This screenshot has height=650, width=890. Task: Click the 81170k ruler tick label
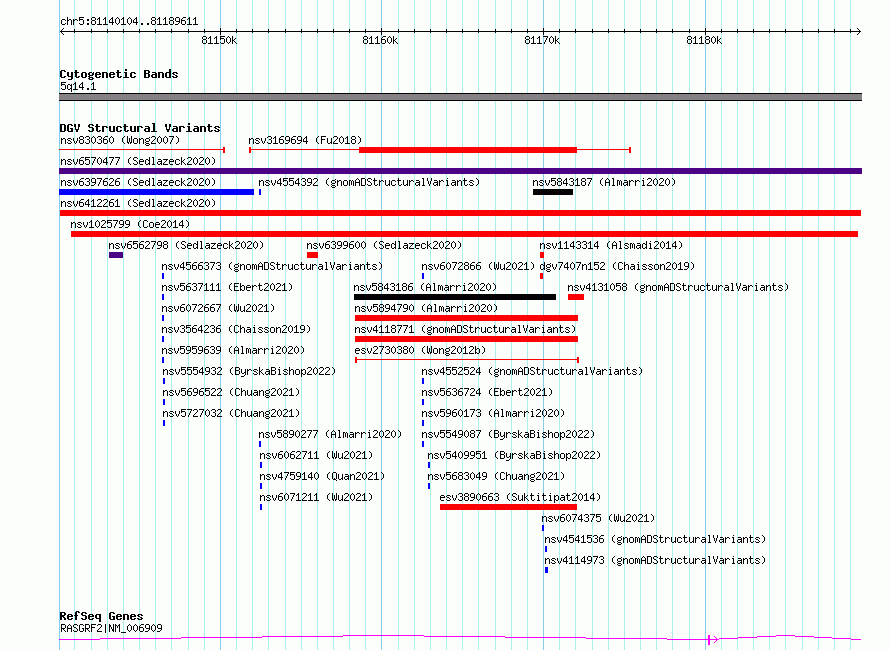[542, 40]
